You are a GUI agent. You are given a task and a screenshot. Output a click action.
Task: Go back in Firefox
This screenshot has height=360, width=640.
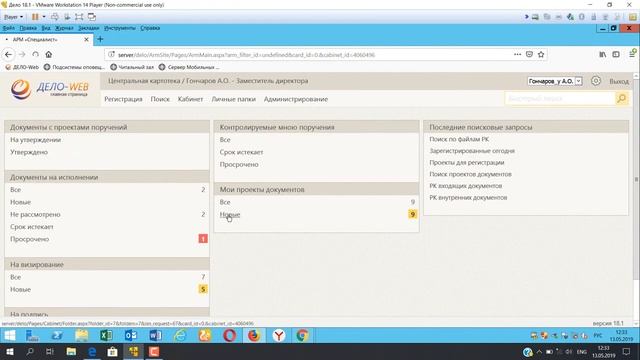(9, 54)
